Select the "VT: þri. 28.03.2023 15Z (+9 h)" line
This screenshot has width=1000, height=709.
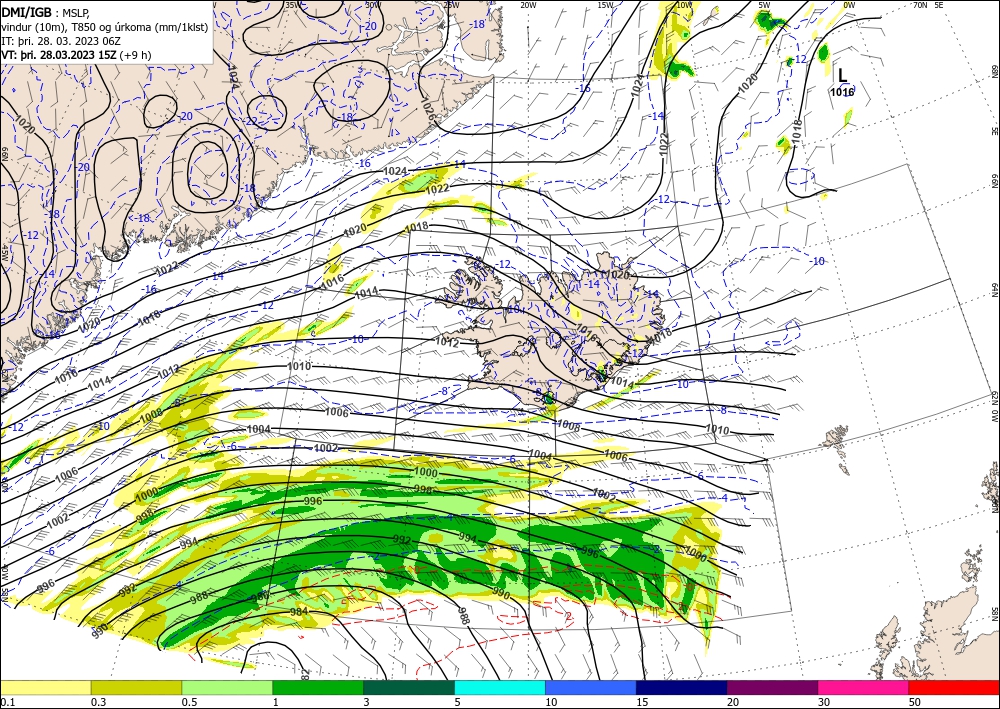click(77, 54)
